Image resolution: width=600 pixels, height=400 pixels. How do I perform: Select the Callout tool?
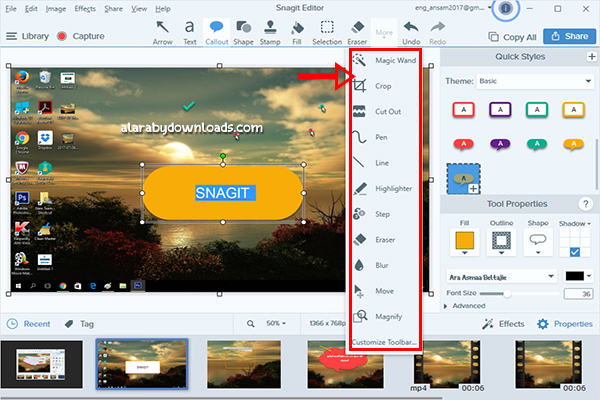click(x=217, y=33)
